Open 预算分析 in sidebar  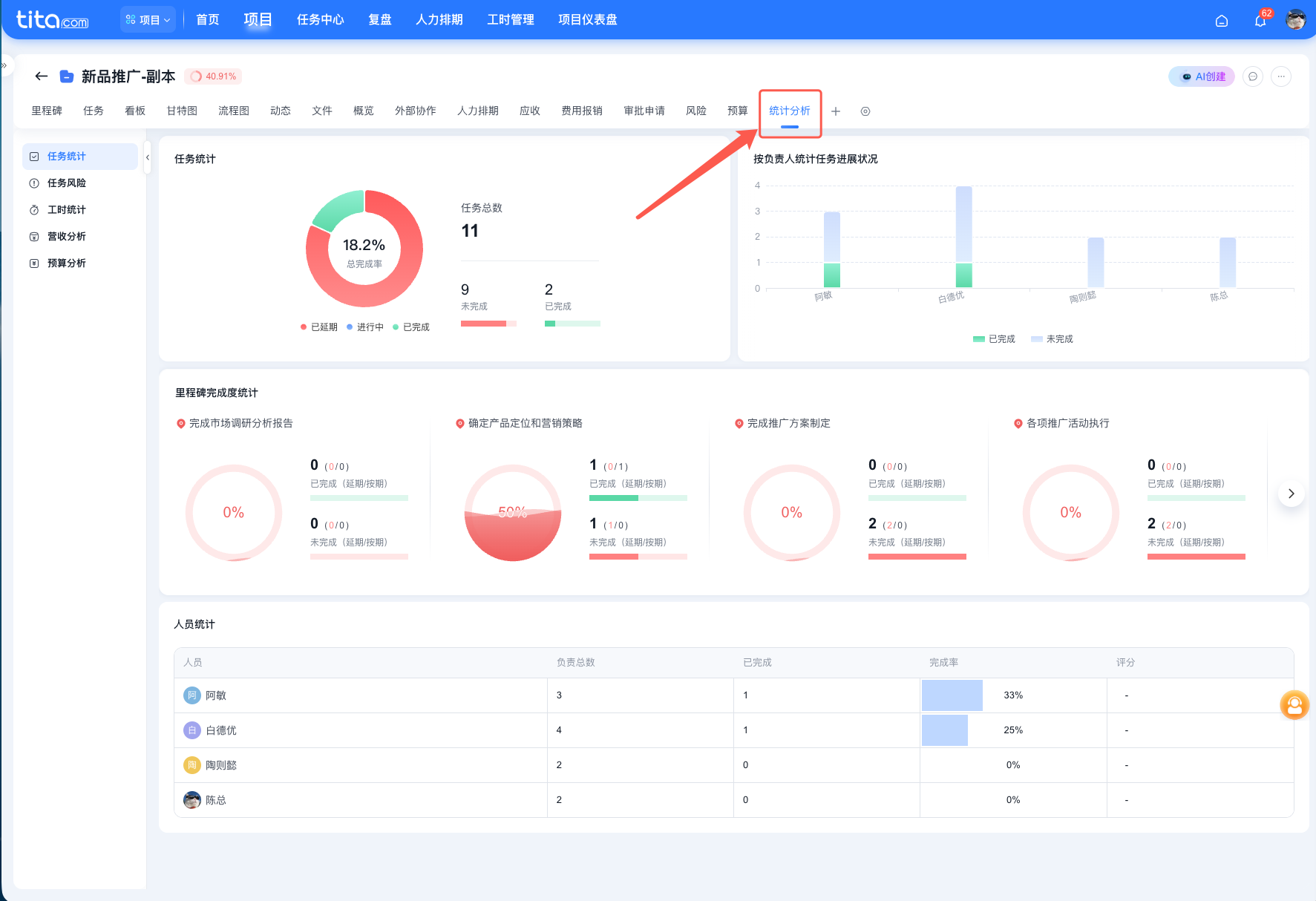click(80, 263)
